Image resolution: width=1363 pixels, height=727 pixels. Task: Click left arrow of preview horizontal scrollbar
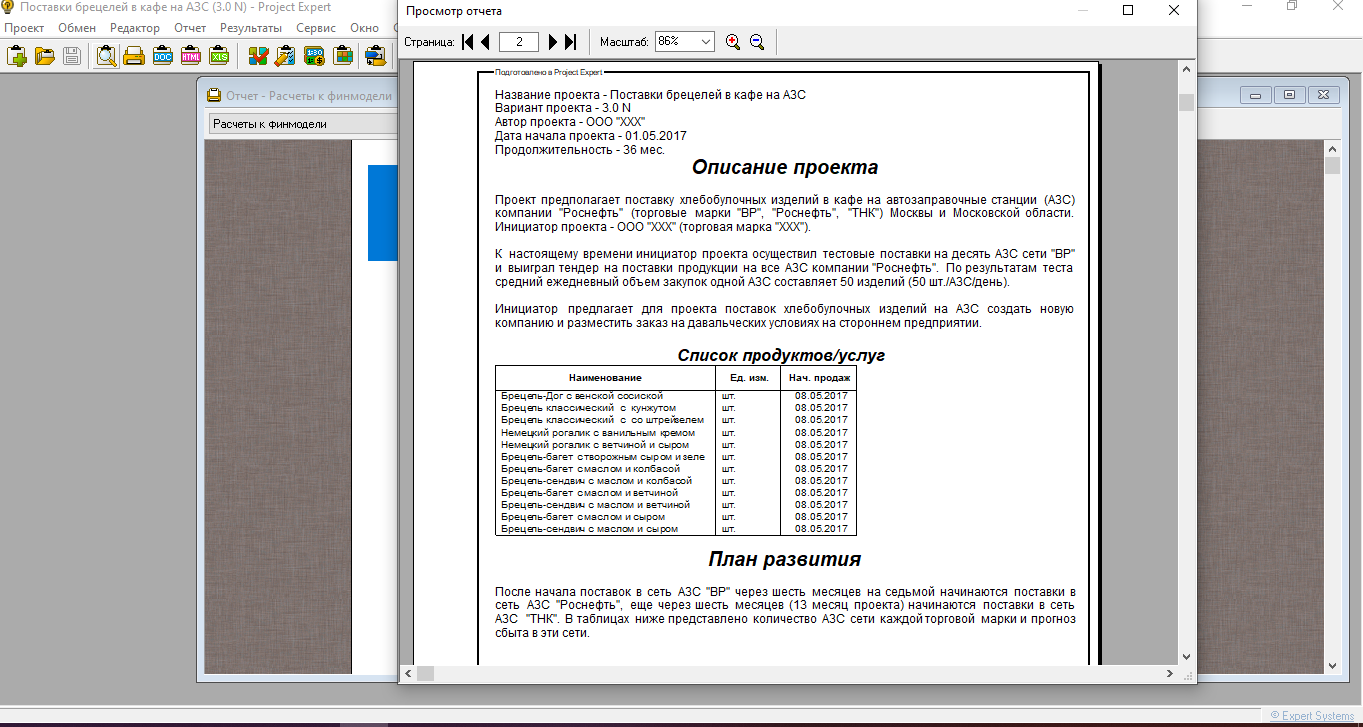click(407, 674)
